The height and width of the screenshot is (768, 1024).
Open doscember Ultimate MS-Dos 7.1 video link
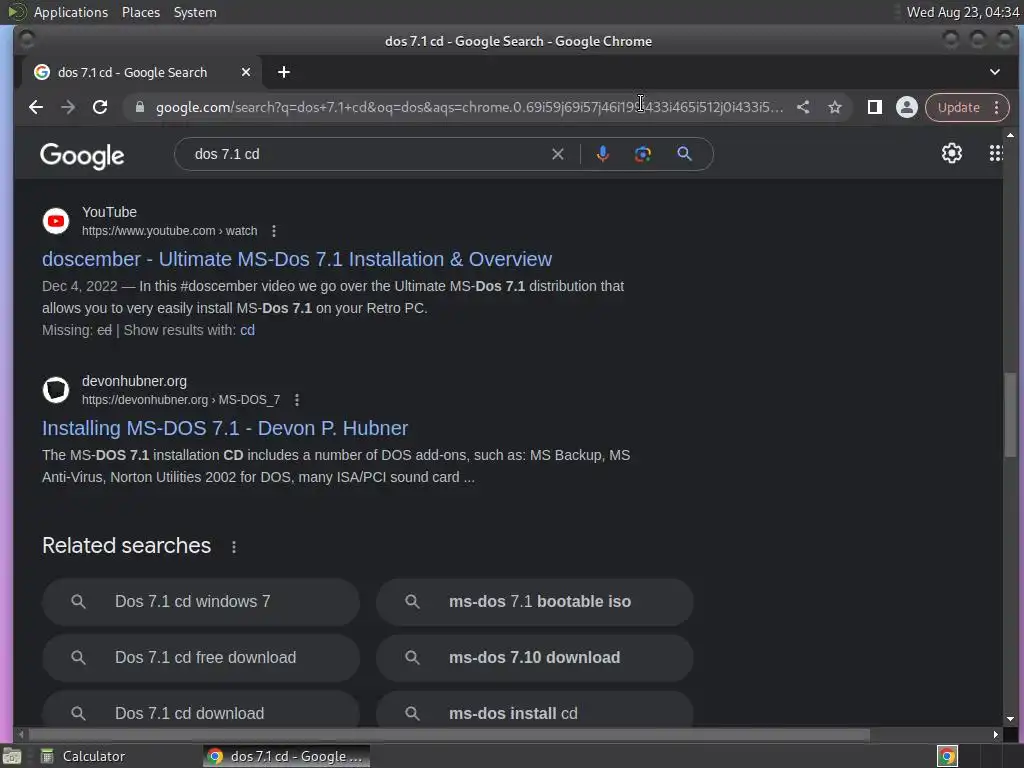point(297,259)
